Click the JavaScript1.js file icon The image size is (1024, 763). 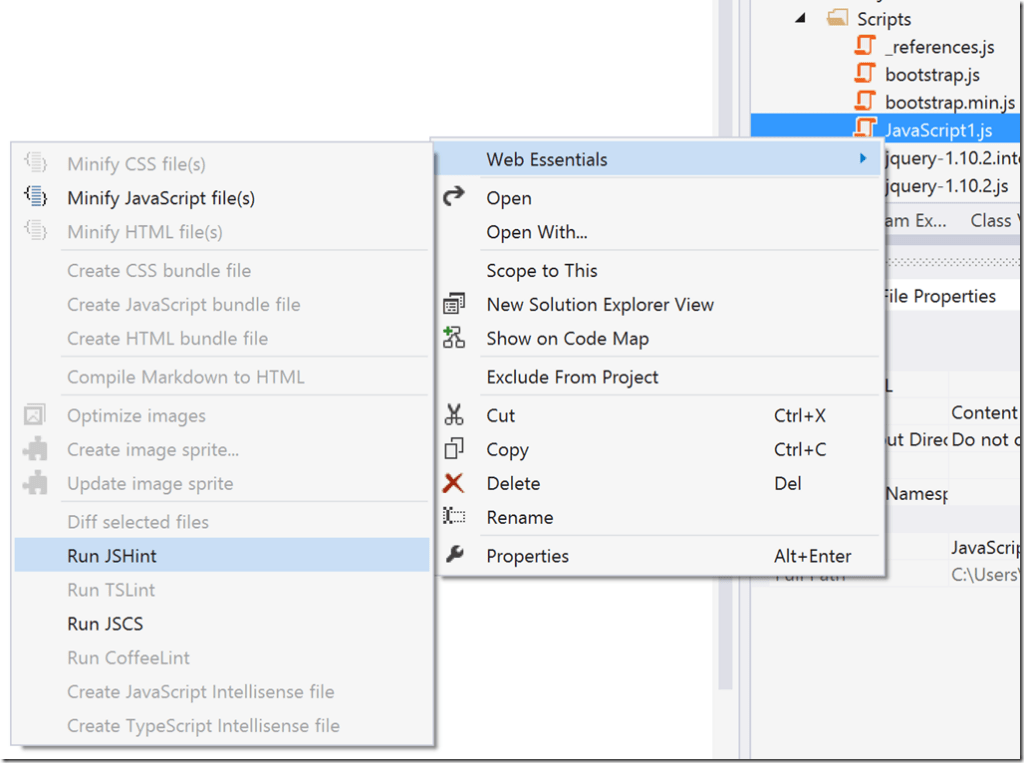click(x=866, y=128)
